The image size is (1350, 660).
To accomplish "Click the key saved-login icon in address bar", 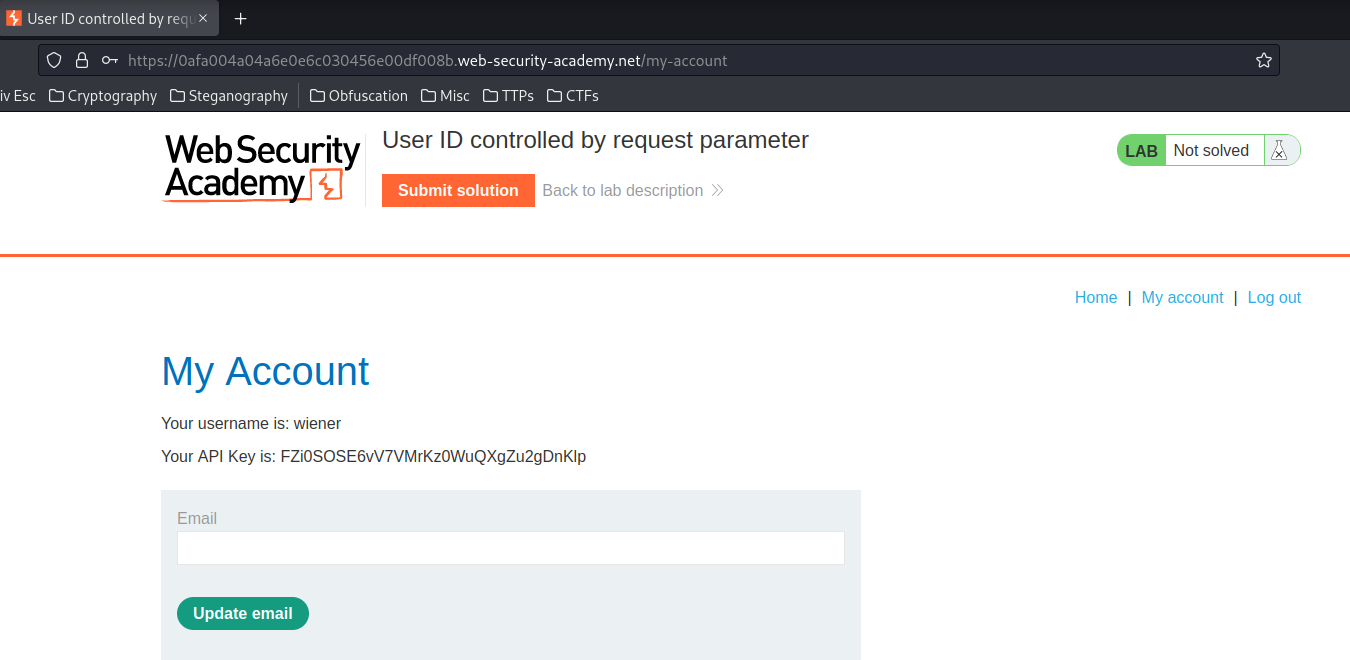I will pyautogui.click(x=110, y=60).
